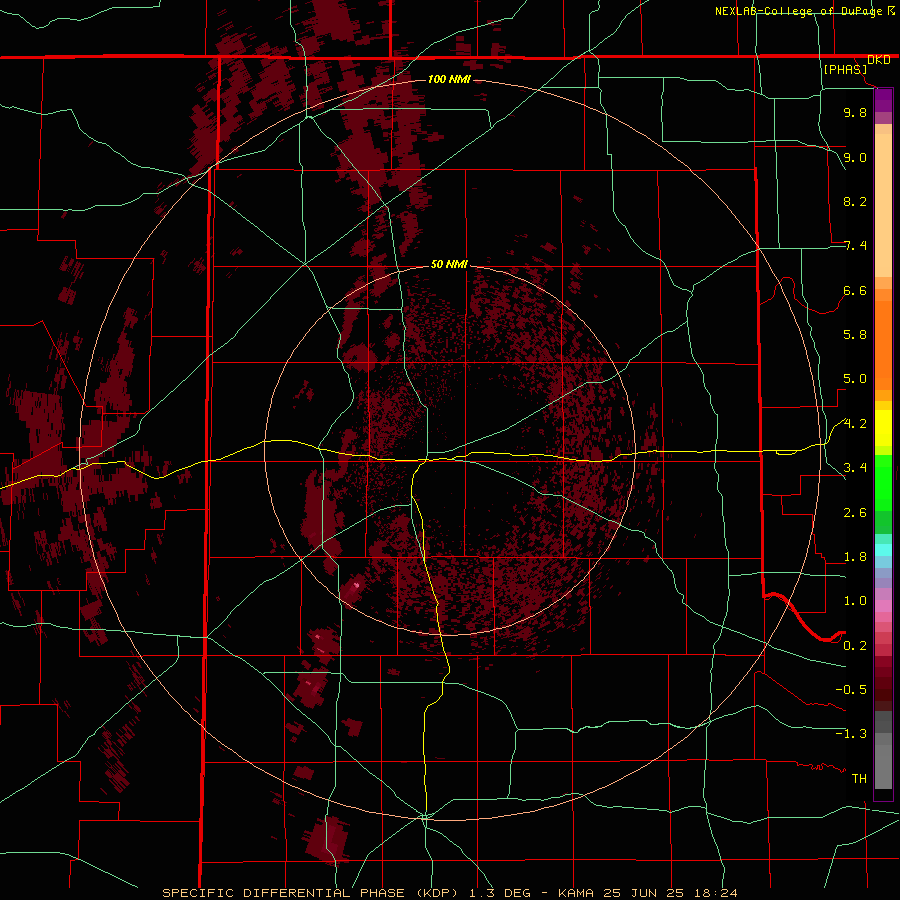The height and width of the screenshot is (900, 900).
Task: Click the yellow band of the color scale
Action: (883, 428)
